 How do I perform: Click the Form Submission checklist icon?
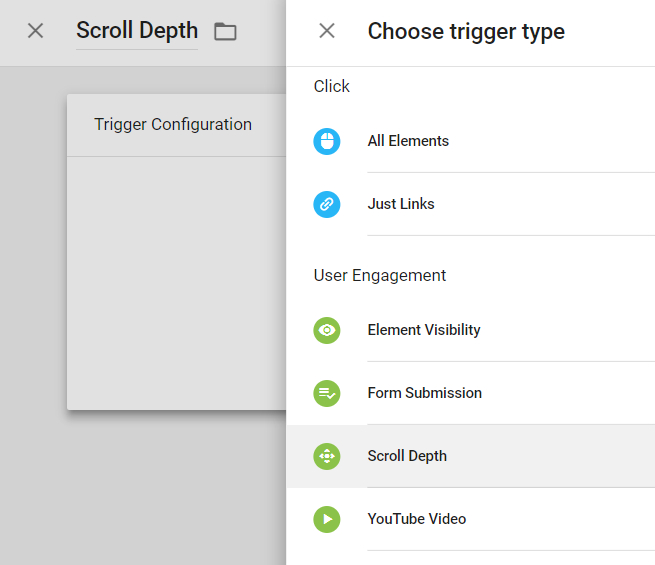pyautogui.click(x=327, y=393)
